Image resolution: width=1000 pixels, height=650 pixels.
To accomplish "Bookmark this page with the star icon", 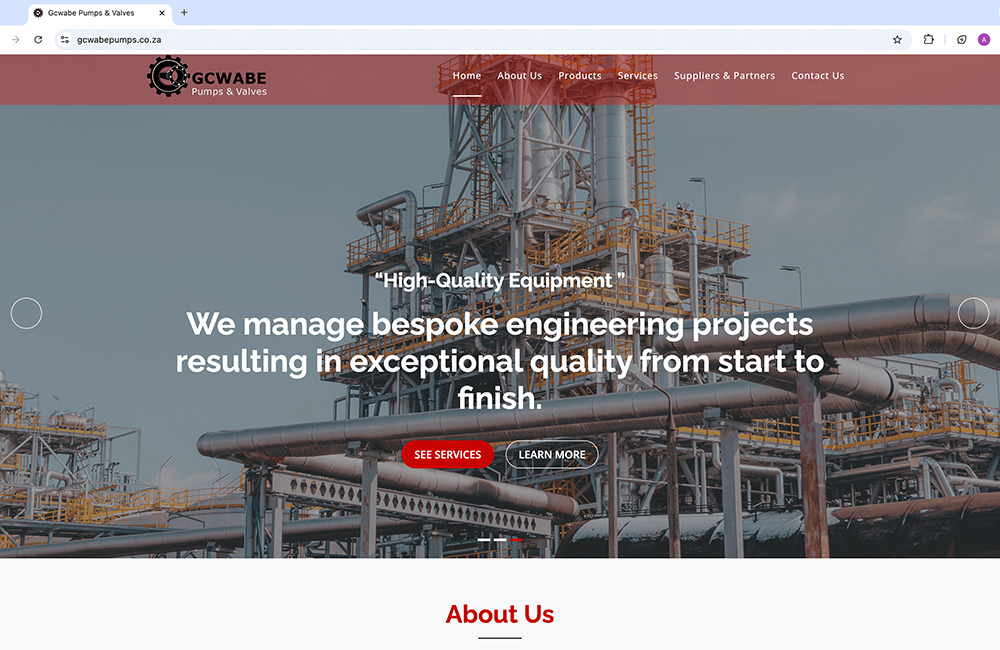I will click(x=897, y=40).
